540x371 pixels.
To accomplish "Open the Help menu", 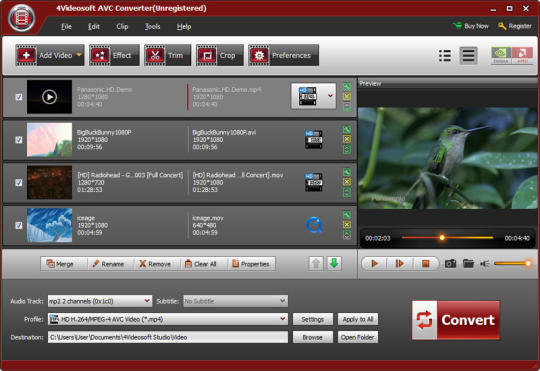I will [184, 27].
